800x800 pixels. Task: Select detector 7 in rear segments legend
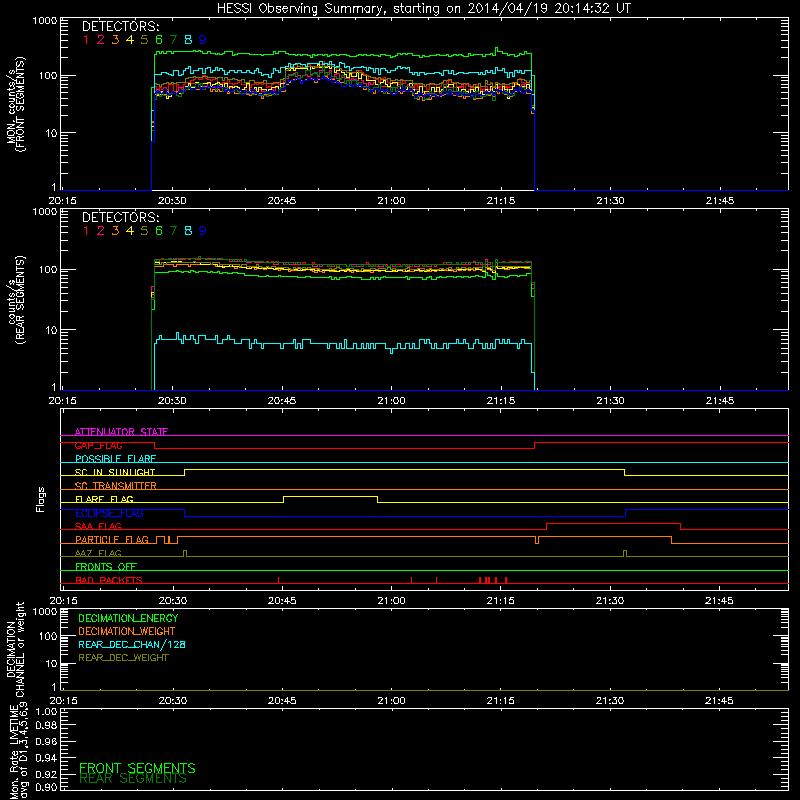(173, 231)
